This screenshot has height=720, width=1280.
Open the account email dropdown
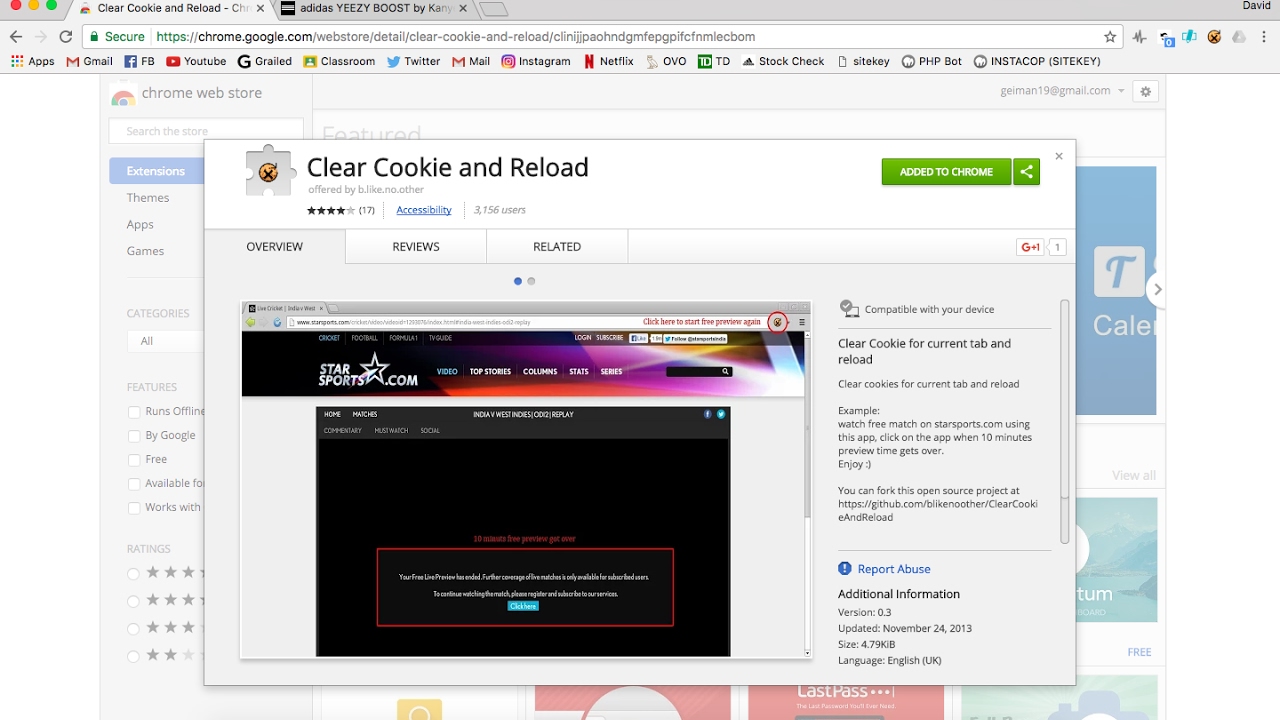(x=1062, y=91)
